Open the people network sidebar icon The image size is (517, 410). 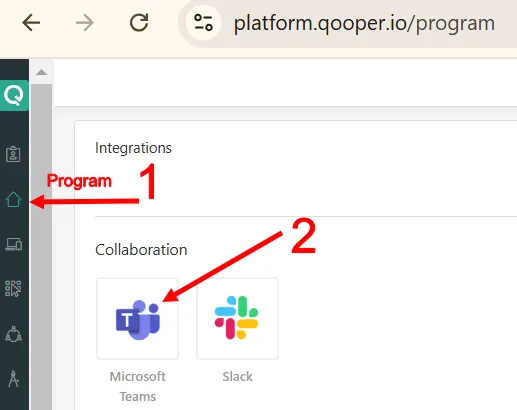click(x=13, y=334)
